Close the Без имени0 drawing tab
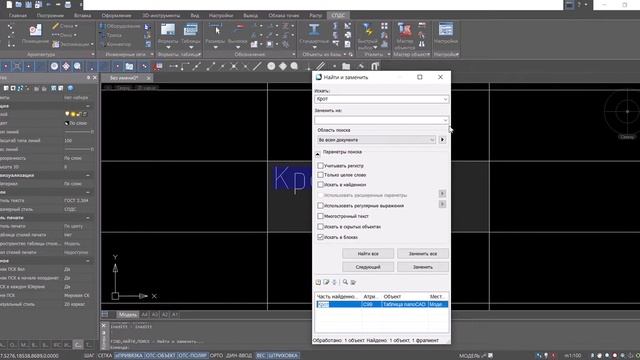The width and height of the screenshot is (640, 360). (x=149, y=78)
